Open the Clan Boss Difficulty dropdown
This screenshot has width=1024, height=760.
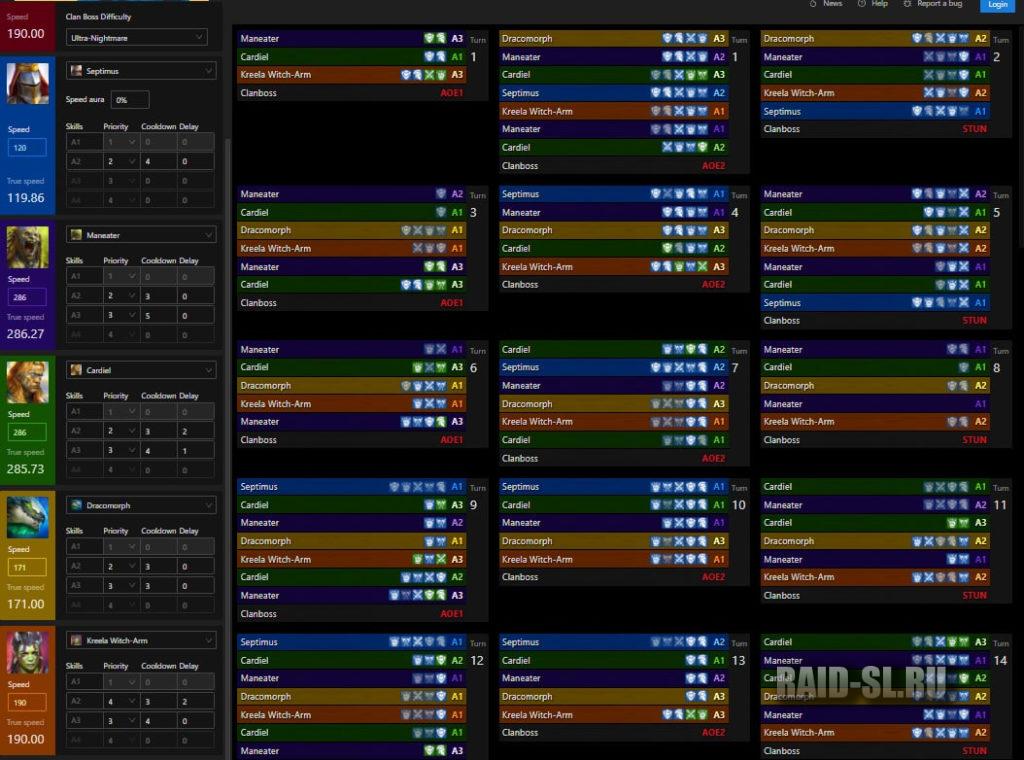pyautogui.click(x=136, y=37)
